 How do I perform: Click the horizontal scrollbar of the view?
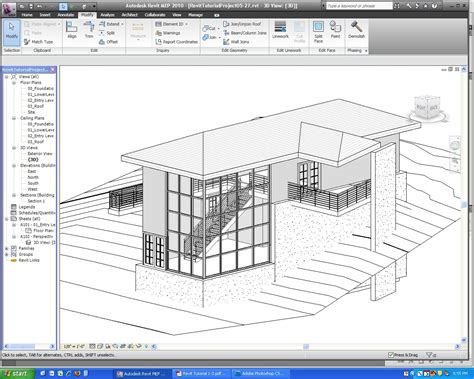306,346
